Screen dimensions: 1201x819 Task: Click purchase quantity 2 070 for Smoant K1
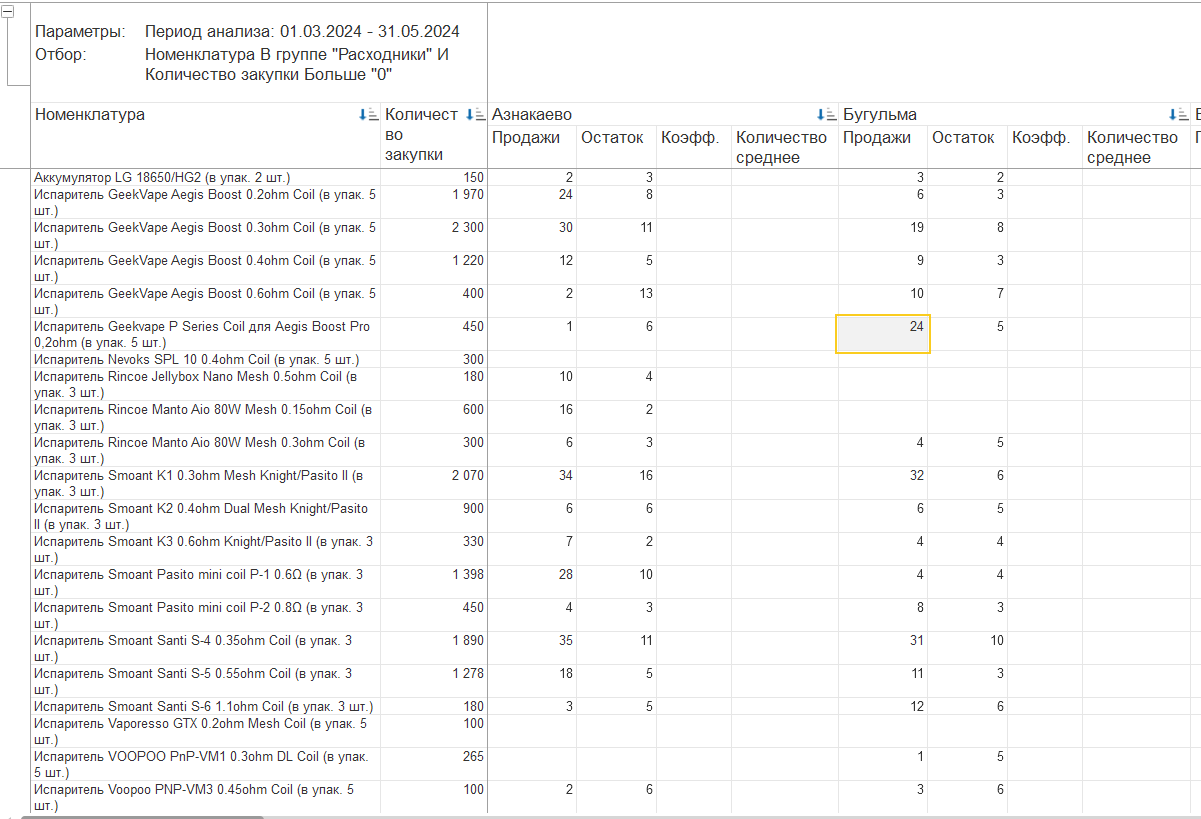point(467,475)
